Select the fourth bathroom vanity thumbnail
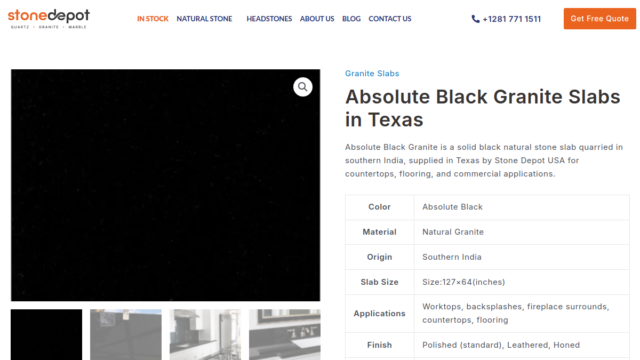Image resolution: width=640 pixels, height=360 pixels. 285,334
